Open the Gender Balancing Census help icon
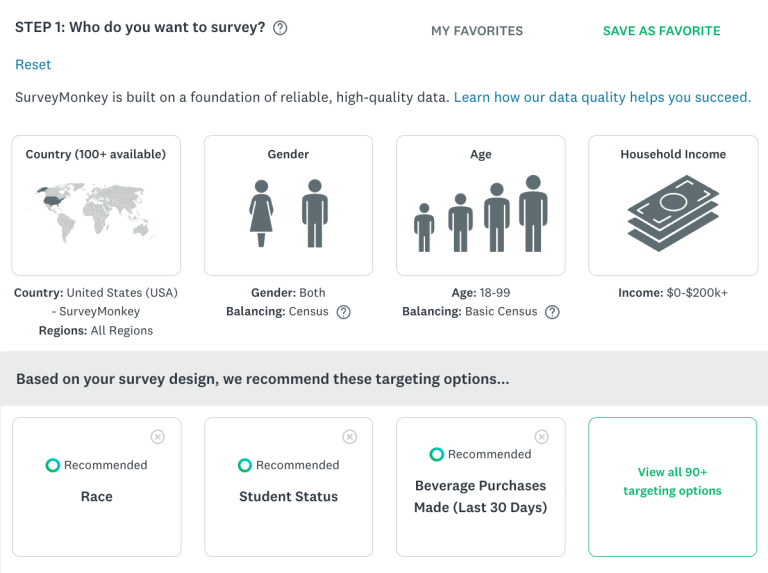Image resolution: width=768 pixels, height=573 pixels. pos(344,312)
